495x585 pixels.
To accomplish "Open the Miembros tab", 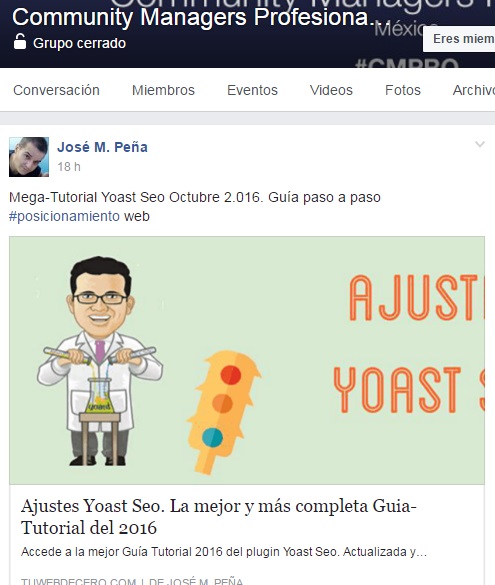I will point(163,90).
